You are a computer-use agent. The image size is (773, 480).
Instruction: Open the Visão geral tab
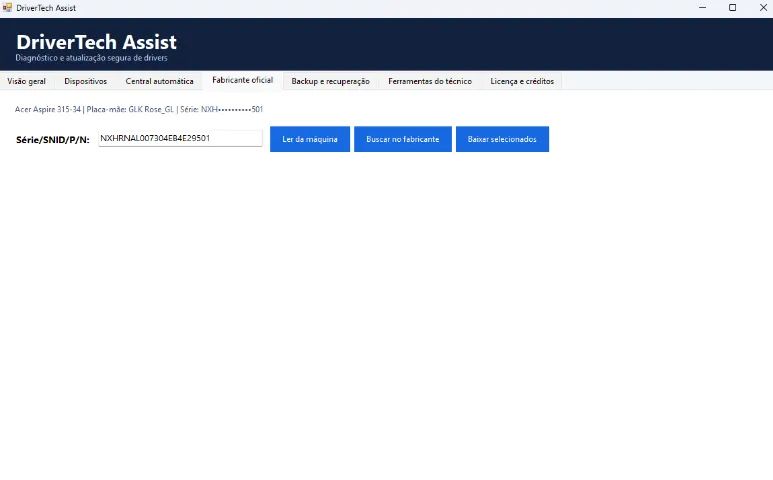click(x=27, y=81)
